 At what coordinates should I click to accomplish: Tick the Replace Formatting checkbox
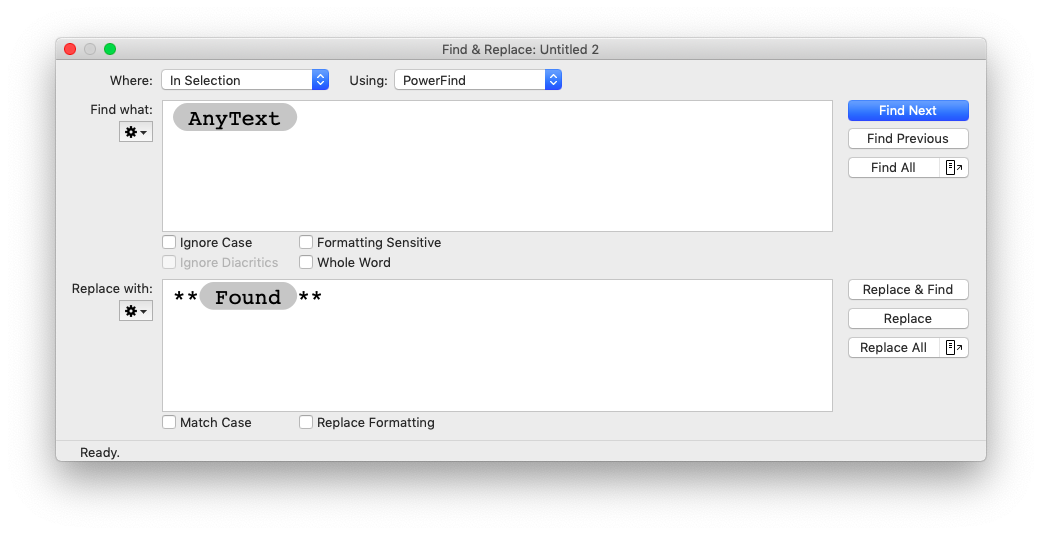(x=306, y=422)
